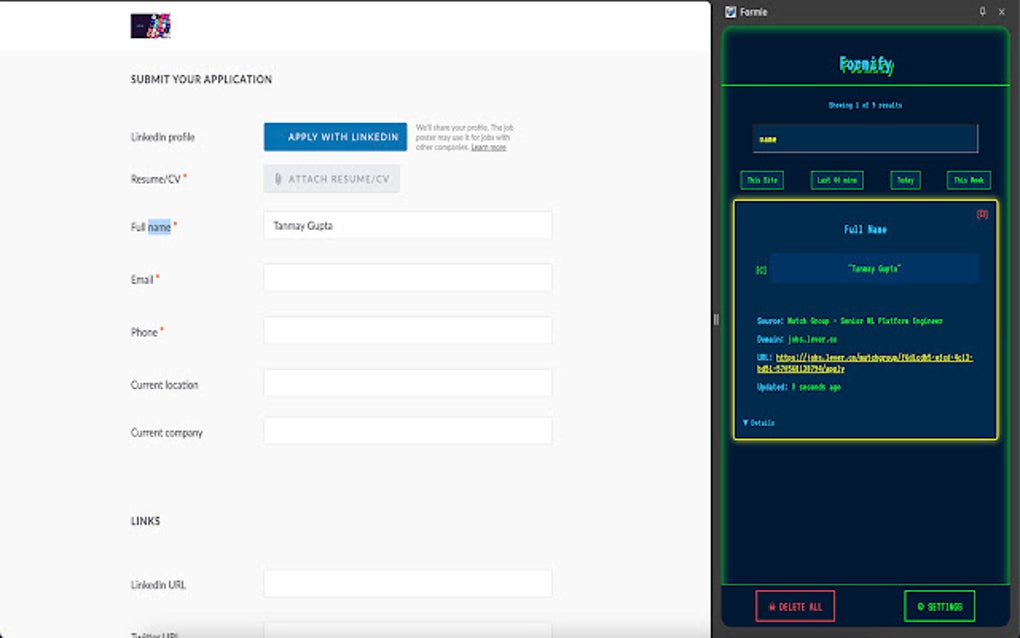Image resolution: width=1020 pixels, height=638 pixels.
Task: Click the [C] copy marker beside the Tanmay Gupta value
Action: point(760,270)
